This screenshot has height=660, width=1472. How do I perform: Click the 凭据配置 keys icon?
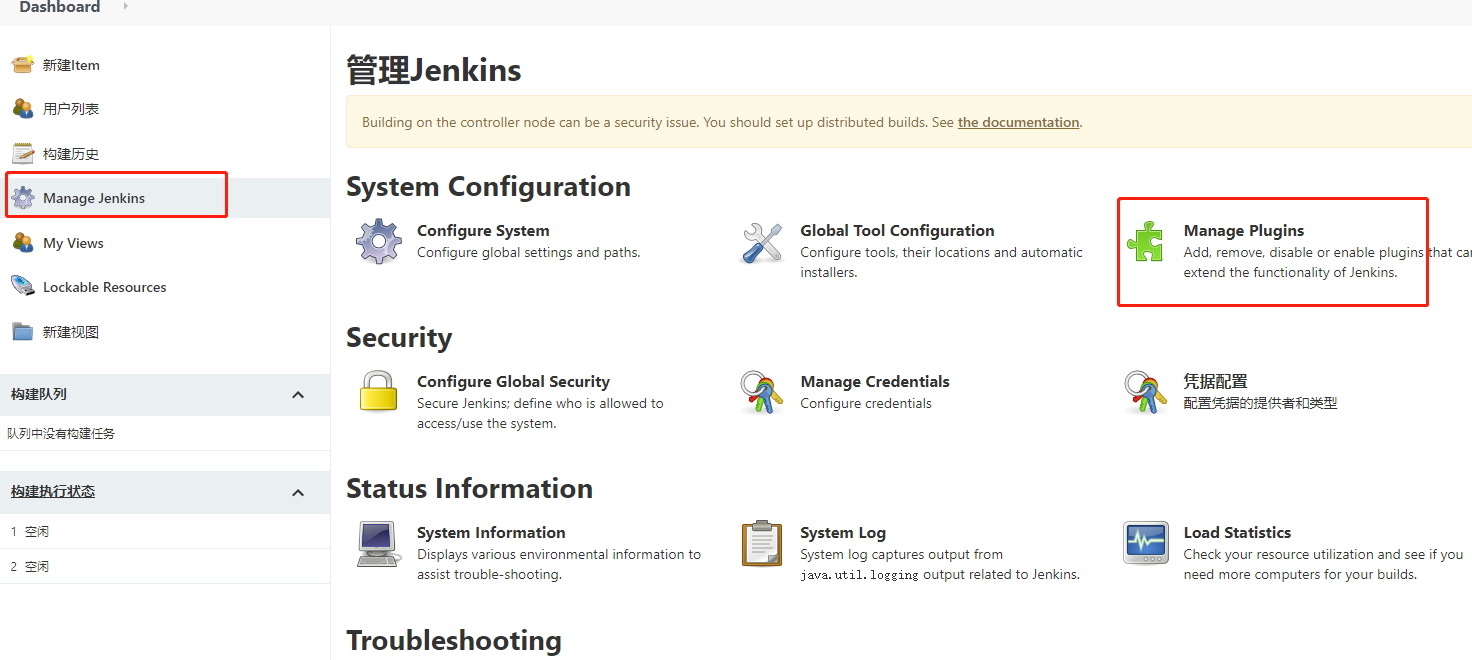[x=1146, y=392]
